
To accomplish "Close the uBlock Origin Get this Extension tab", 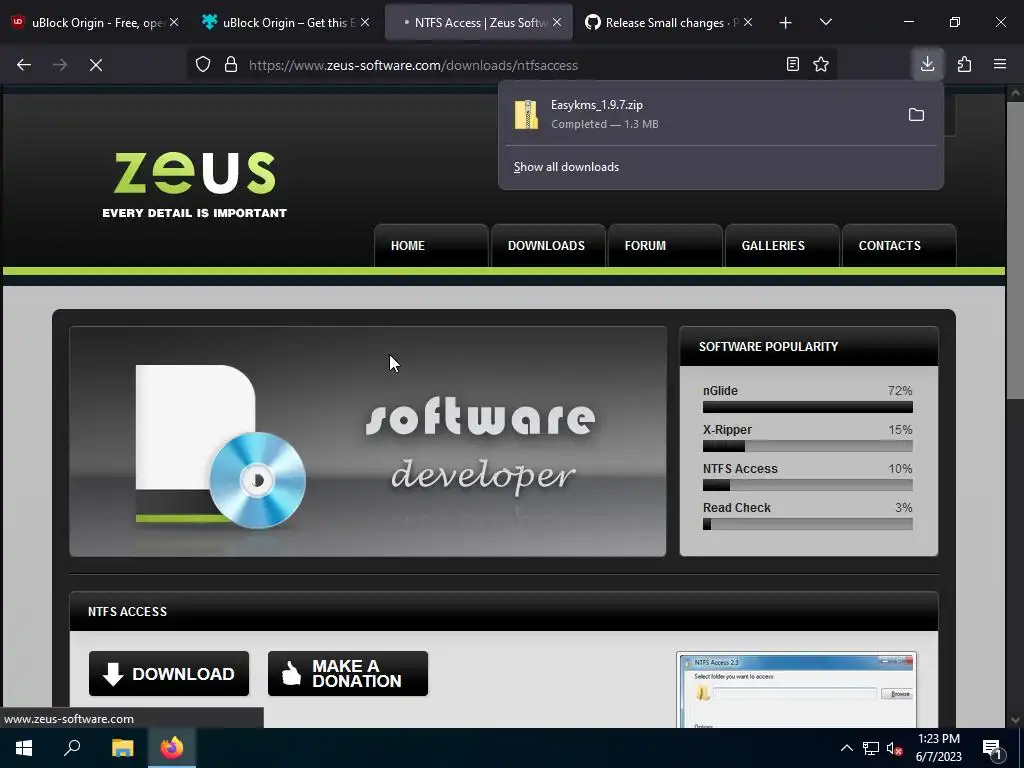I will point(365,22).
